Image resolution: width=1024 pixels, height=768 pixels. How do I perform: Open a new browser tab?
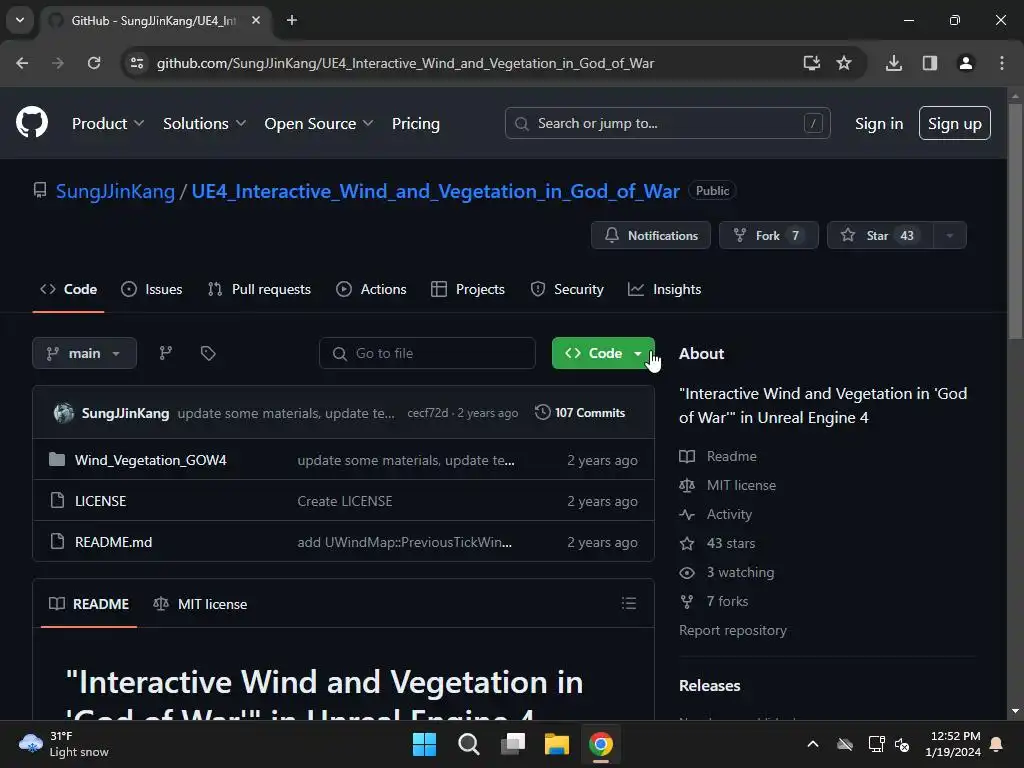[292, 20]
